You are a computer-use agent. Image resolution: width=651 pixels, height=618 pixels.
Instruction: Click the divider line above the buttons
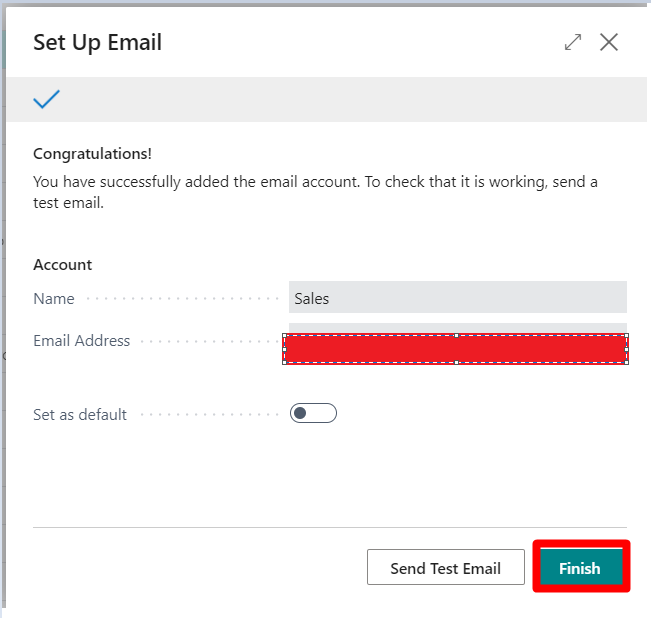[x=330, y=528]
